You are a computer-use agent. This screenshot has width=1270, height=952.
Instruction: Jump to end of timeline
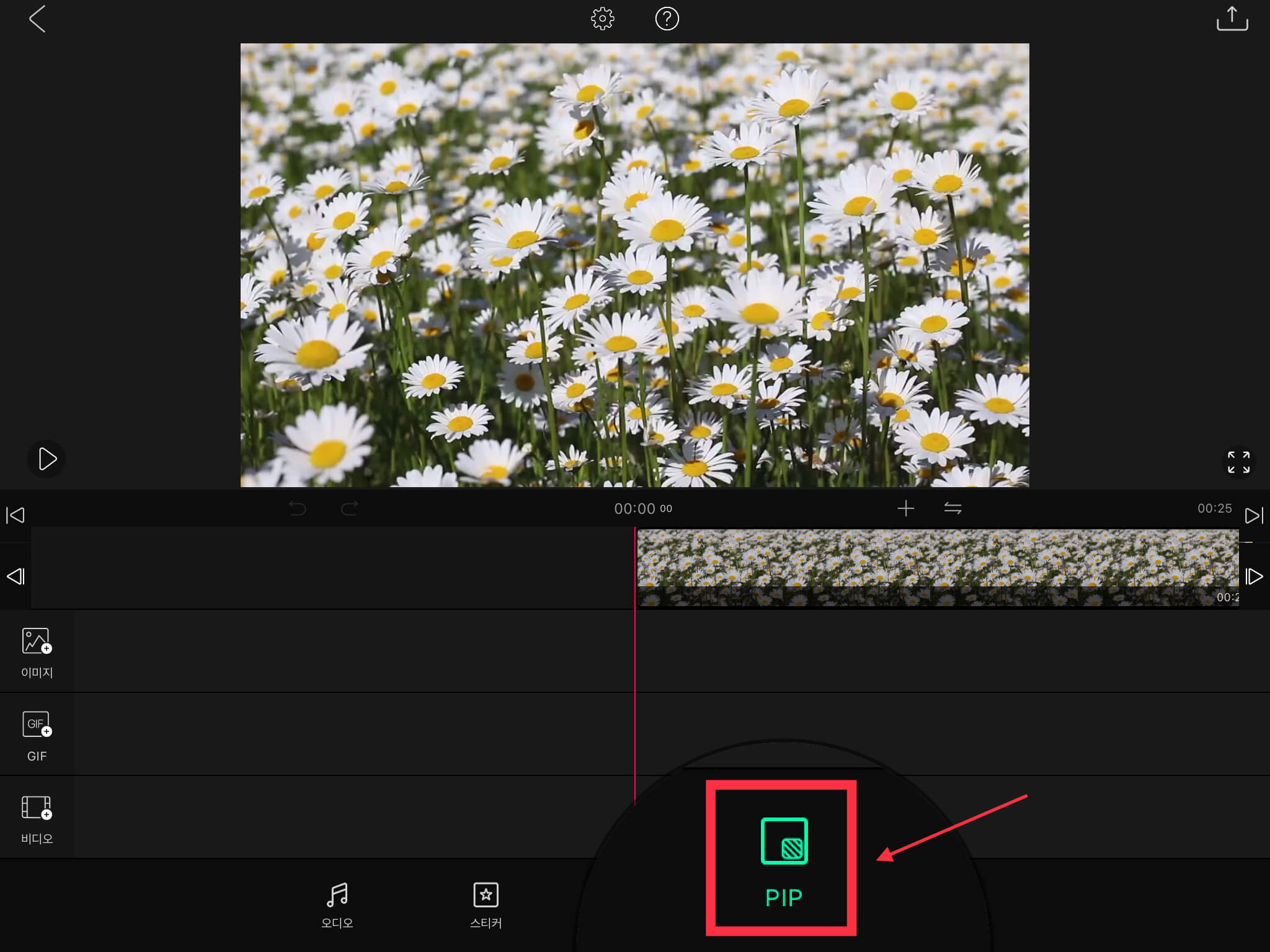click(x=1254, y=515)
